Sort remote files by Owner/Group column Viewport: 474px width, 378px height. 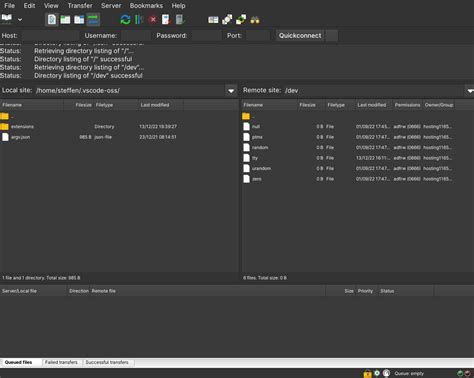(439, 105)
